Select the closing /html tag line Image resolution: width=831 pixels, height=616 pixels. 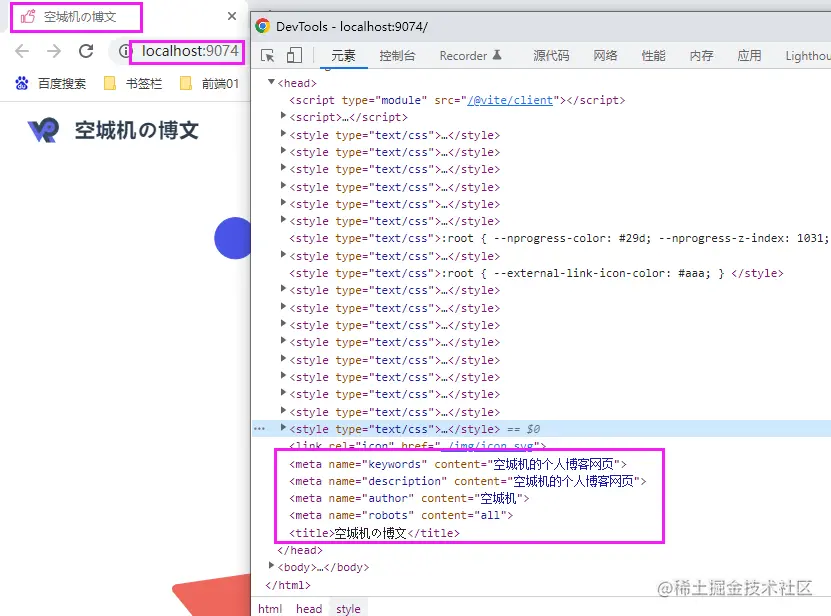pyautogui.click(x=288, y=585)
